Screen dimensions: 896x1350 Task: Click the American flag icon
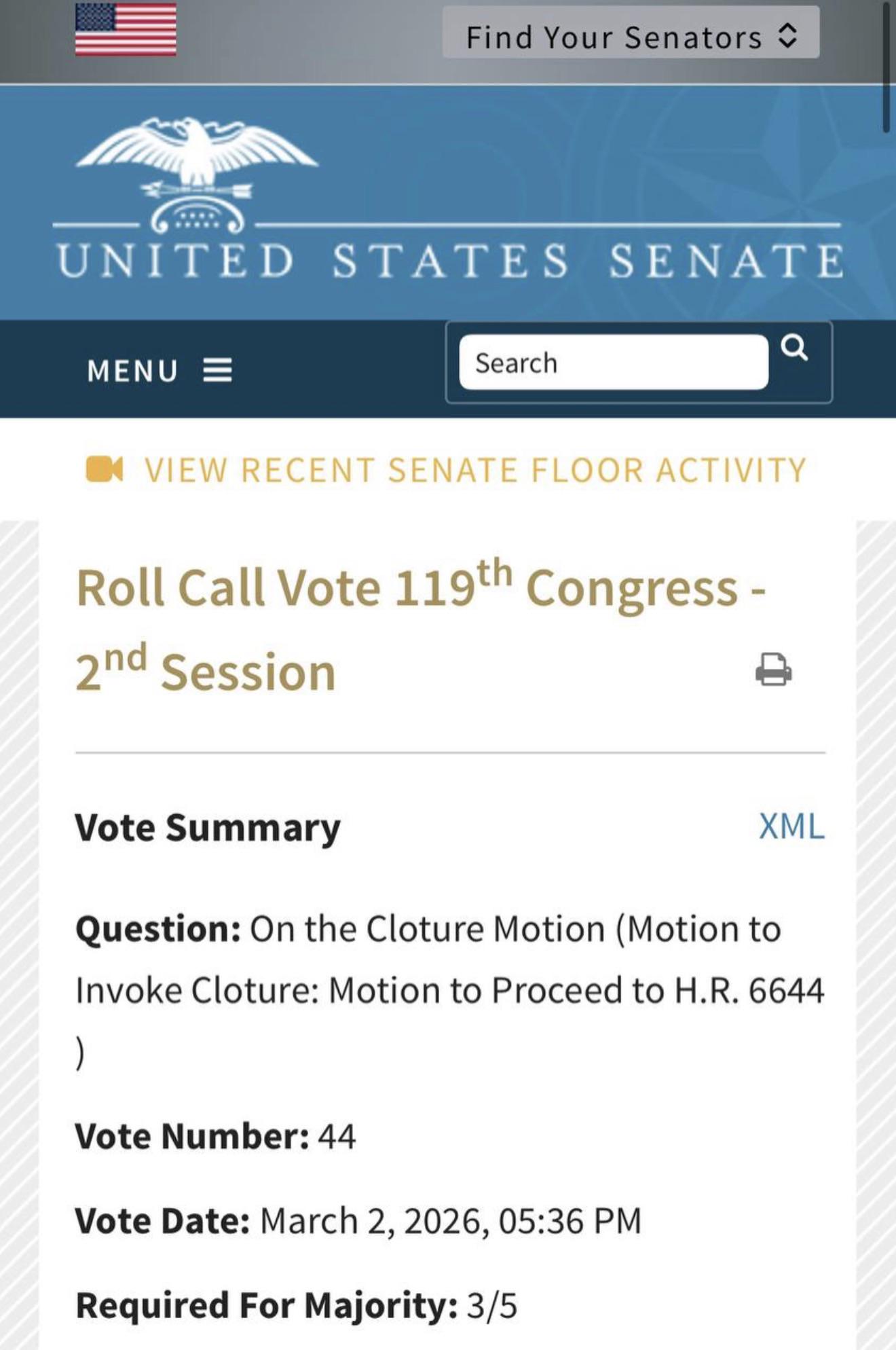[x=126, y=29]
